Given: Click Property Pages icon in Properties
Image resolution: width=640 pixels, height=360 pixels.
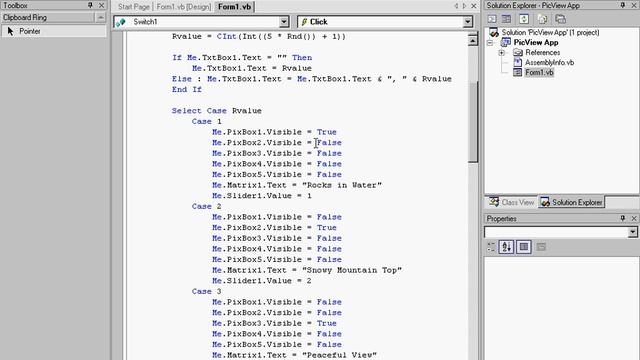Looking at the screenshot, I should 541,247.
